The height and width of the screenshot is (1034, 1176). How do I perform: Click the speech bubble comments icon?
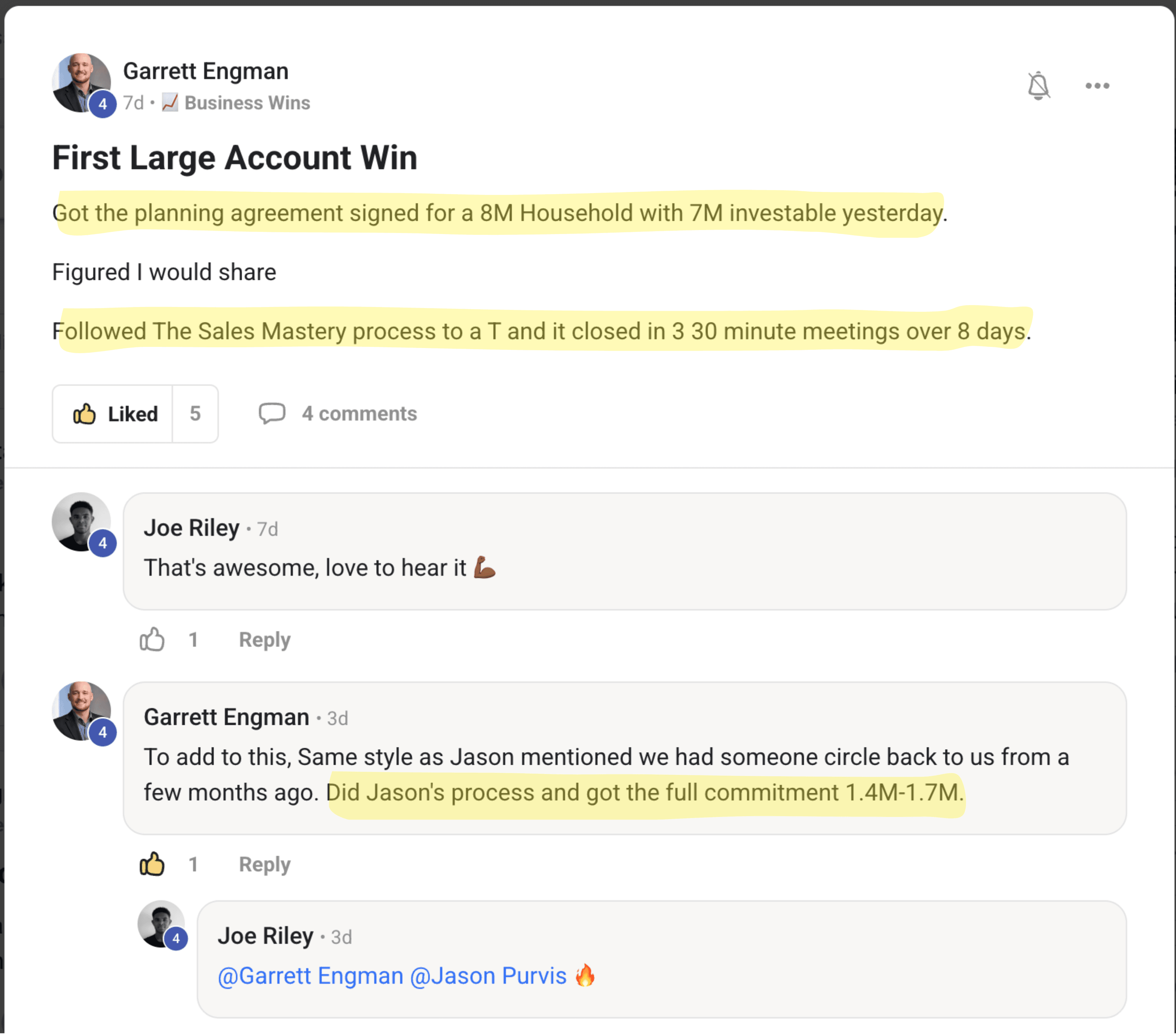pyautogui.click(x=271, y=413)
